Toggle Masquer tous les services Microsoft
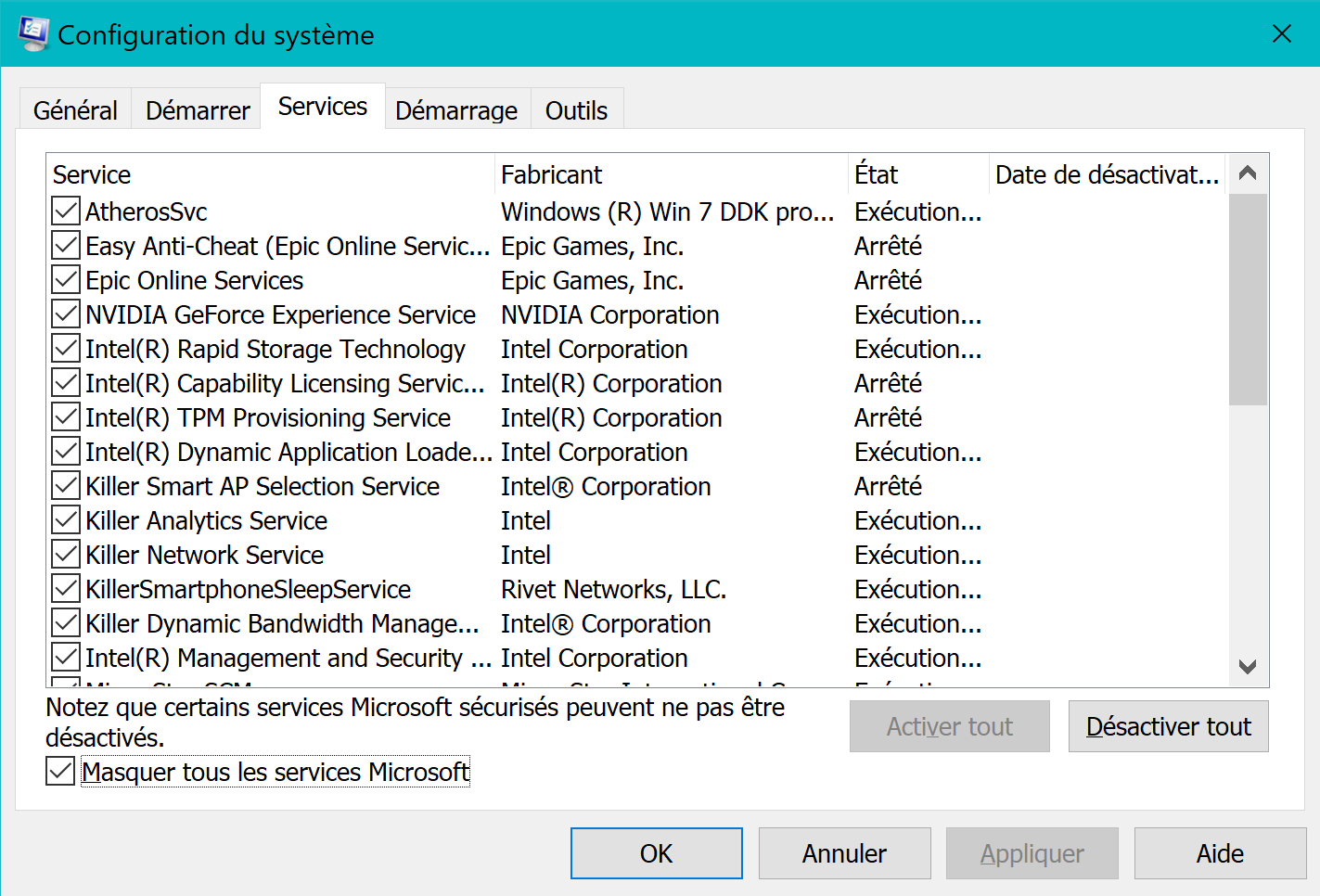Image resolution: width=1320 pixels, height=896 pixels. (61, 771)
